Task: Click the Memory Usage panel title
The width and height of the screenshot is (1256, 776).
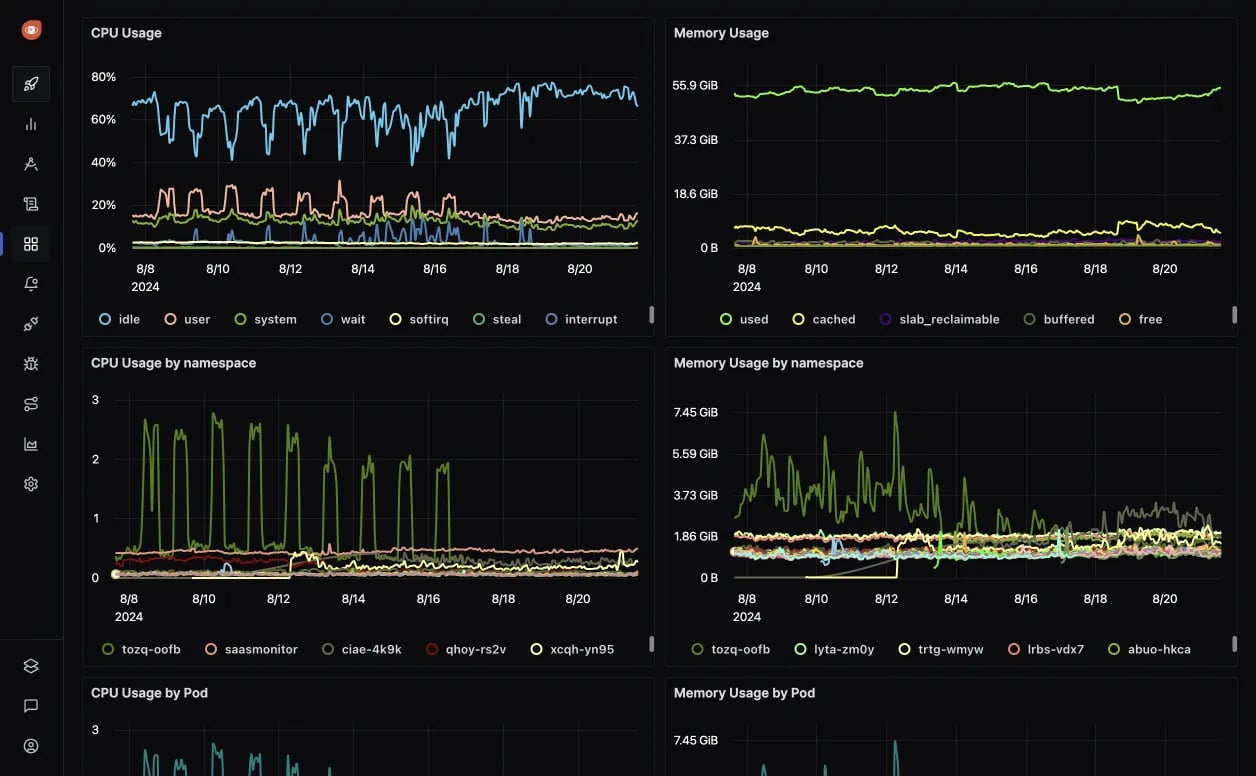Action: pyautogui.click(x=721, y=33)
